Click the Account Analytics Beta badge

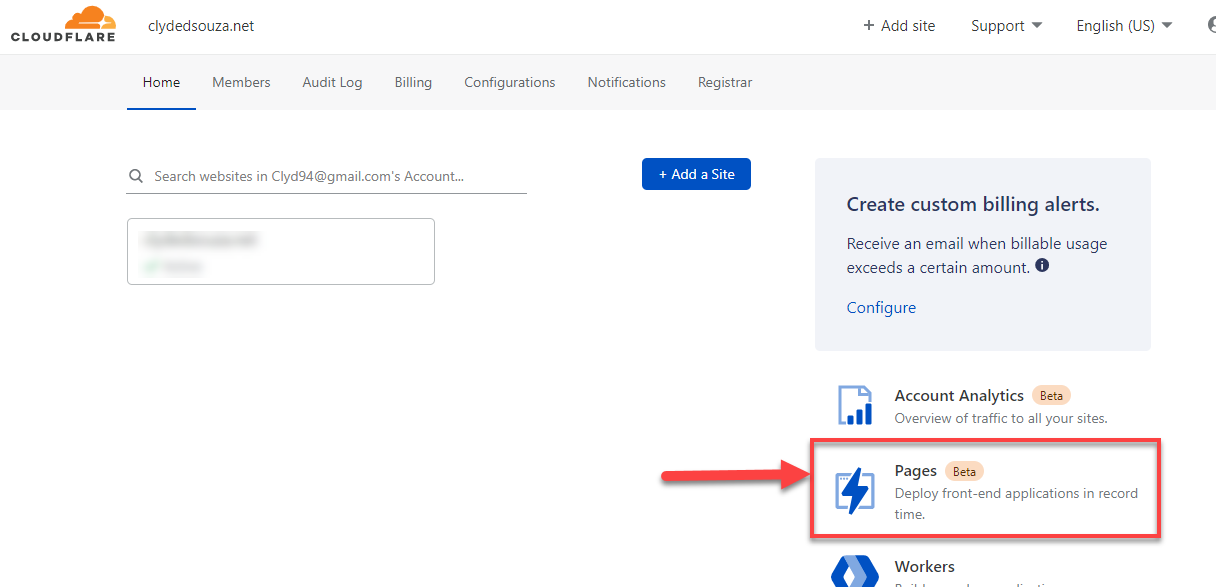[1051, 395]
